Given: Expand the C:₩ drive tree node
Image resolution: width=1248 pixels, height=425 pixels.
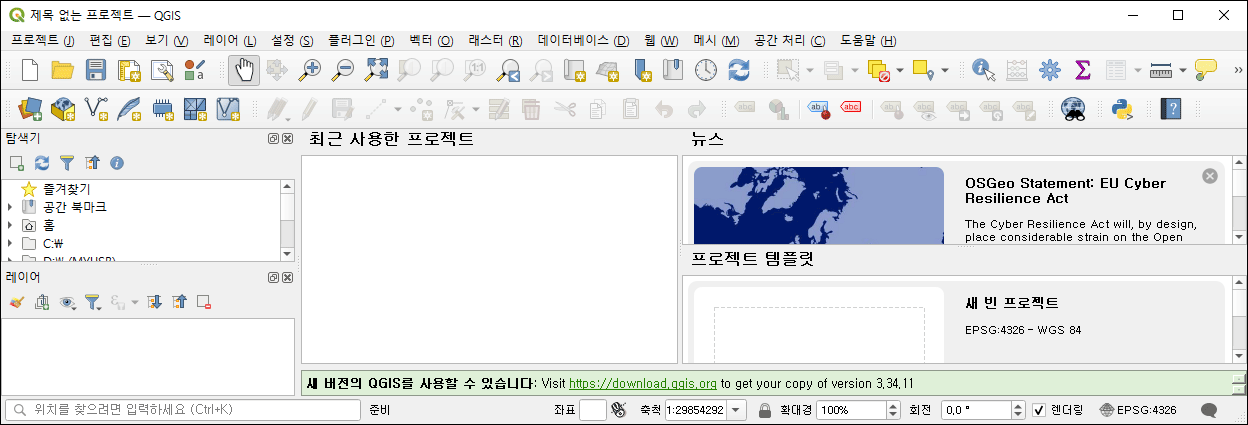Looking at the screenshot, I should pyautogui.click(x=10, y=243).
